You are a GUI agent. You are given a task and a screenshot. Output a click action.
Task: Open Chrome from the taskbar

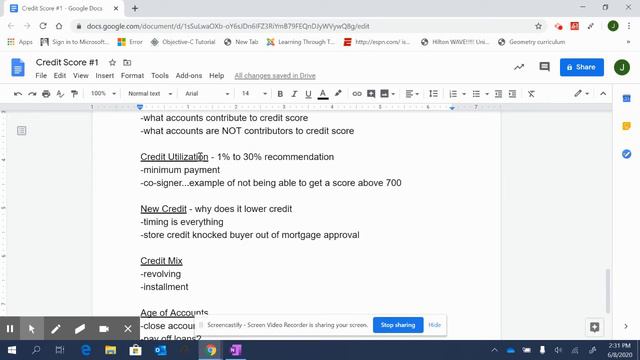point(211,350)
